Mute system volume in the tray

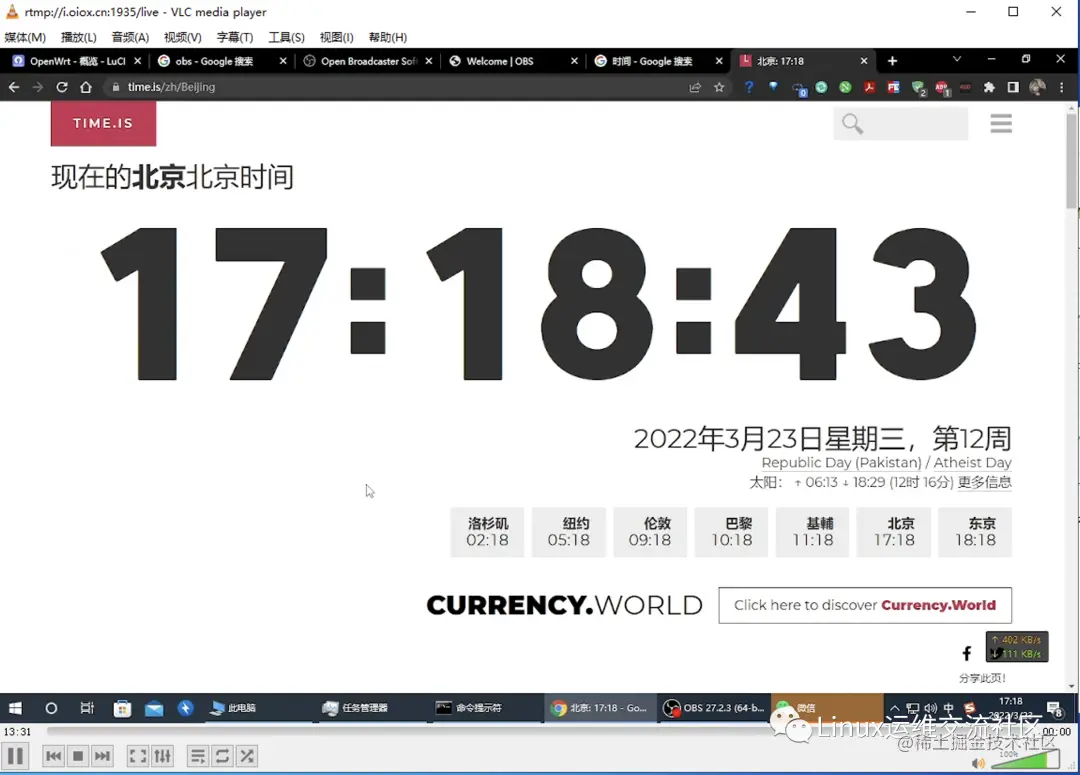[930, 708]
